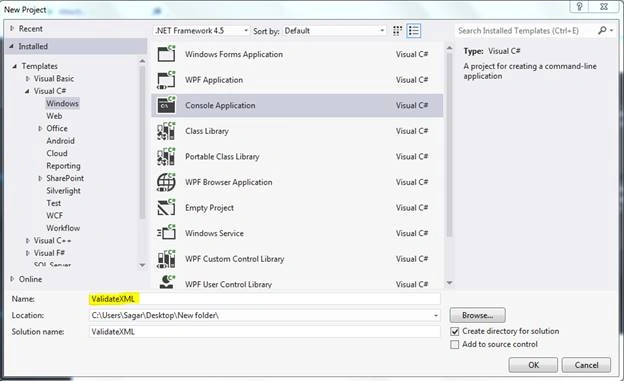Select the Android category

pos(60,141)
